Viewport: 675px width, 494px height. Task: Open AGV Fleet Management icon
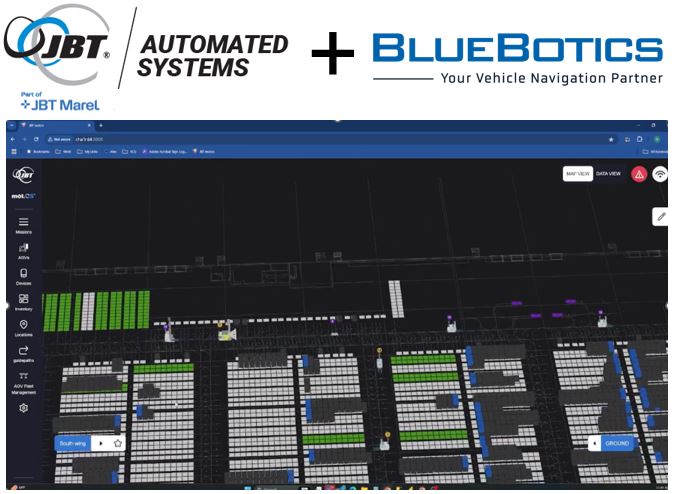(x=23, y=376)
